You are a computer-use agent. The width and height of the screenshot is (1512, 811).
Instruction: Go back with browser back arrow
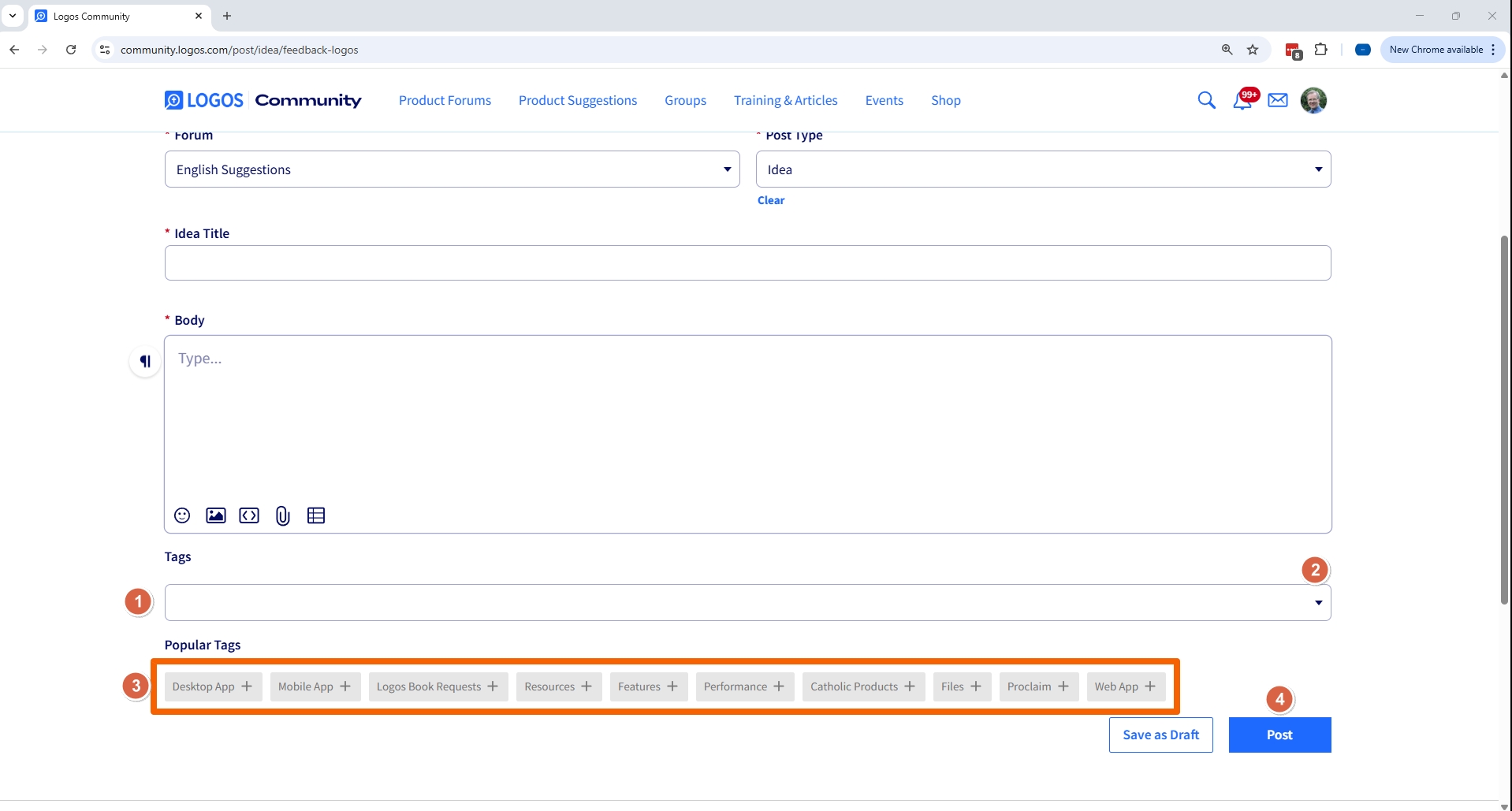(14, 50)
